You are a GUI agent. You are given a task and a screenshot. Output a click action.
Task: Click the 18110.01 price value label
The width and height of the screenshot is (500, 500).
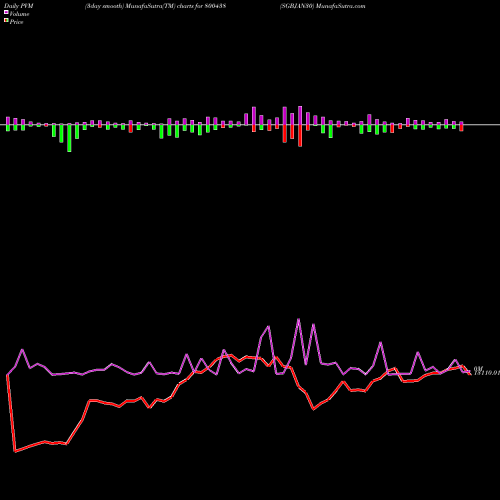(487, 373)
